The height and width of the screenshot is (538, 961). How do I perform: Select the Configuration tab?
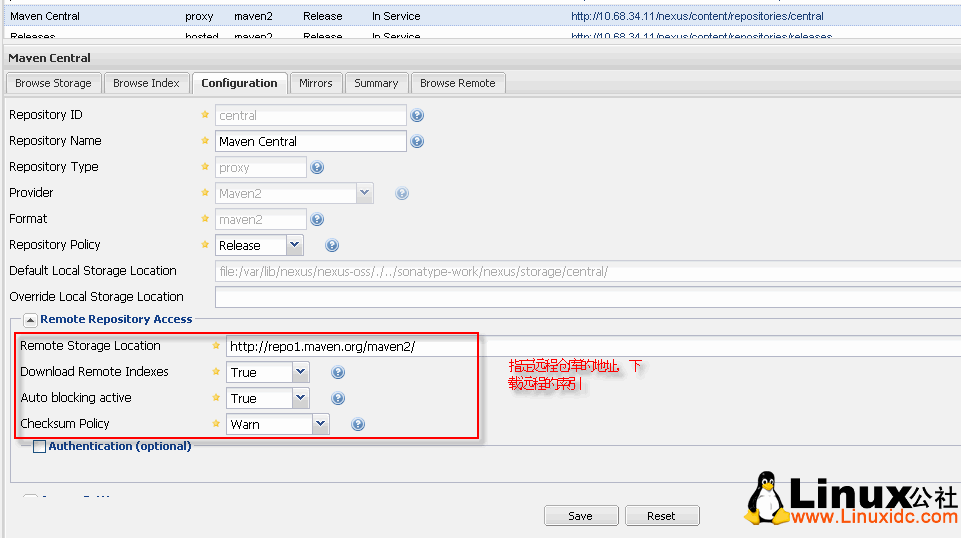click(x=239, y=83)
